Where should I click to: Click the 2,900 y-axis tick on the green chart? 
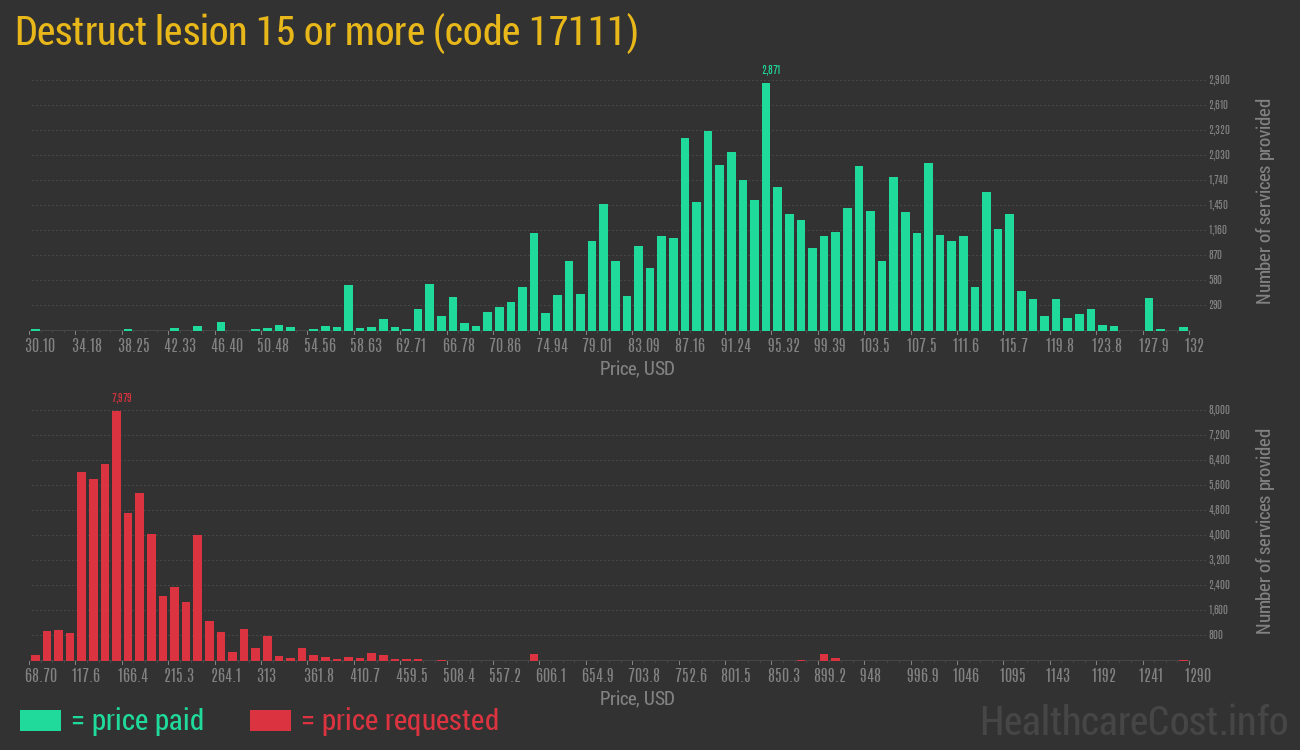(x=1218, y=80)
